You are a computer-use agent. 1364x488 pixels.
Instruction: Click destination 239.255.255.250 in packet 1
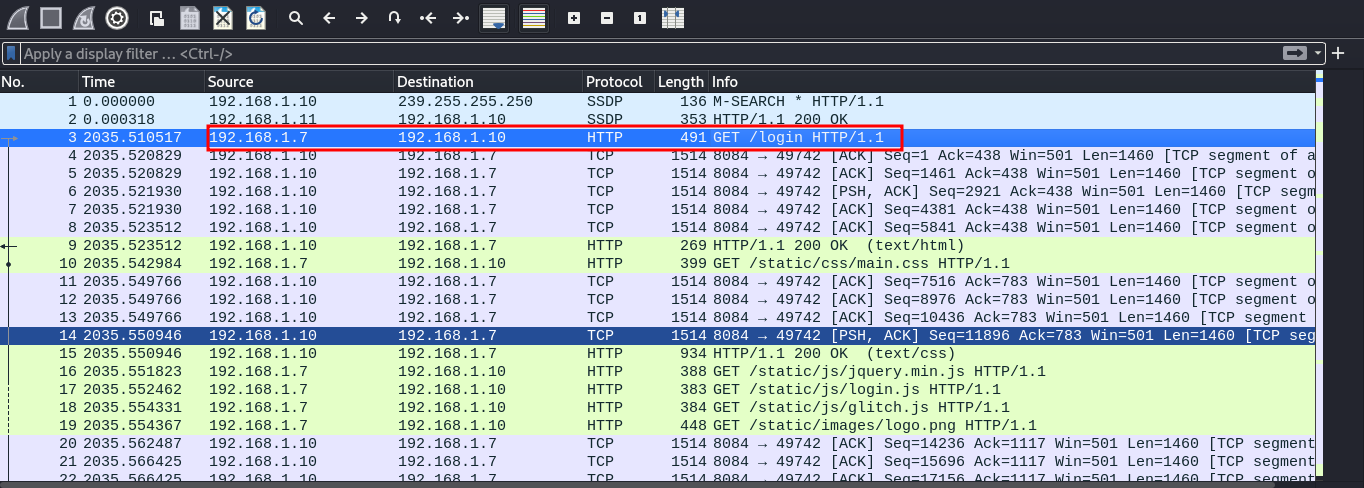(465, 102)
